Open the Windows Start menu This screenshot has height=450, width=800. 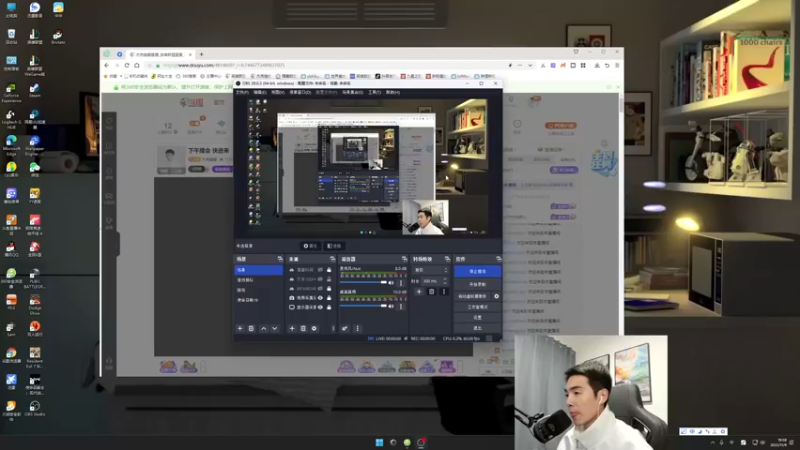379,442
